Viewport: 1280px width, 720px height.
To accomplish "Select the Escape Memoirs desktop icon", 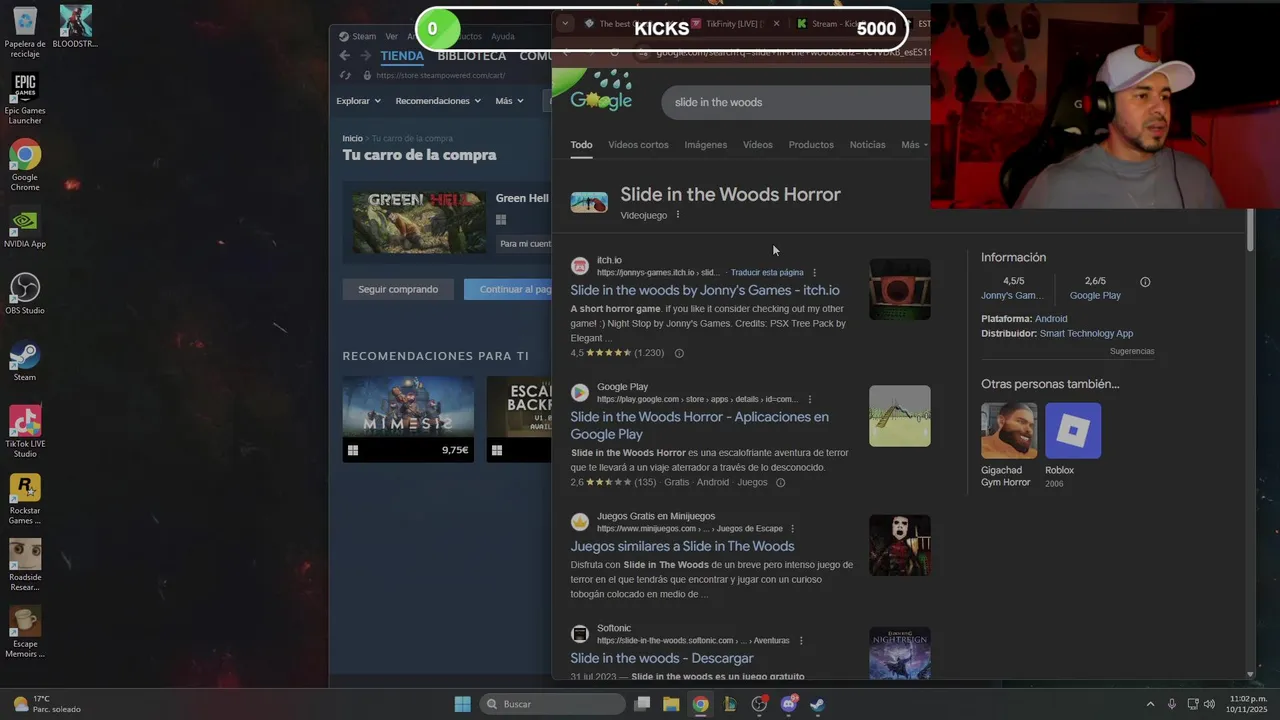I will (x=25, y=632).
